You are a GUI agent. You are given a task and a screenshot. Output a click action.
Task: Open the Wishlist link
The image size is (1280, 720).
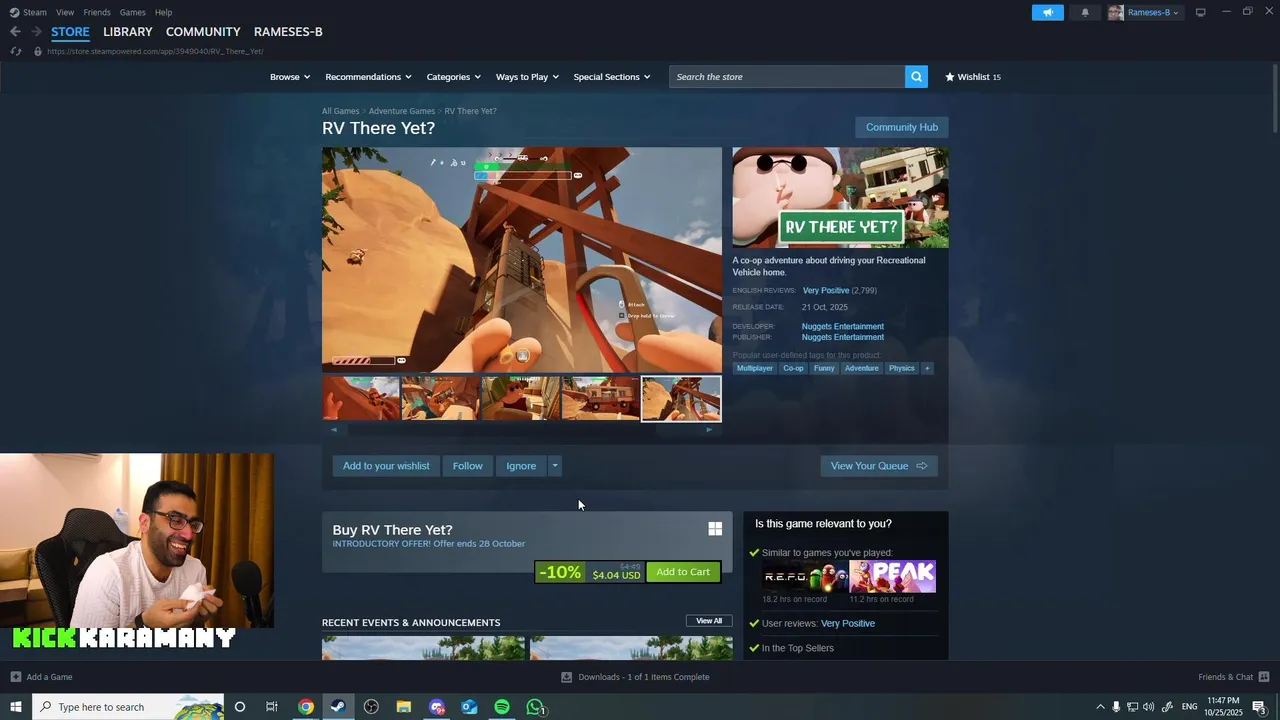click(973, 77)
